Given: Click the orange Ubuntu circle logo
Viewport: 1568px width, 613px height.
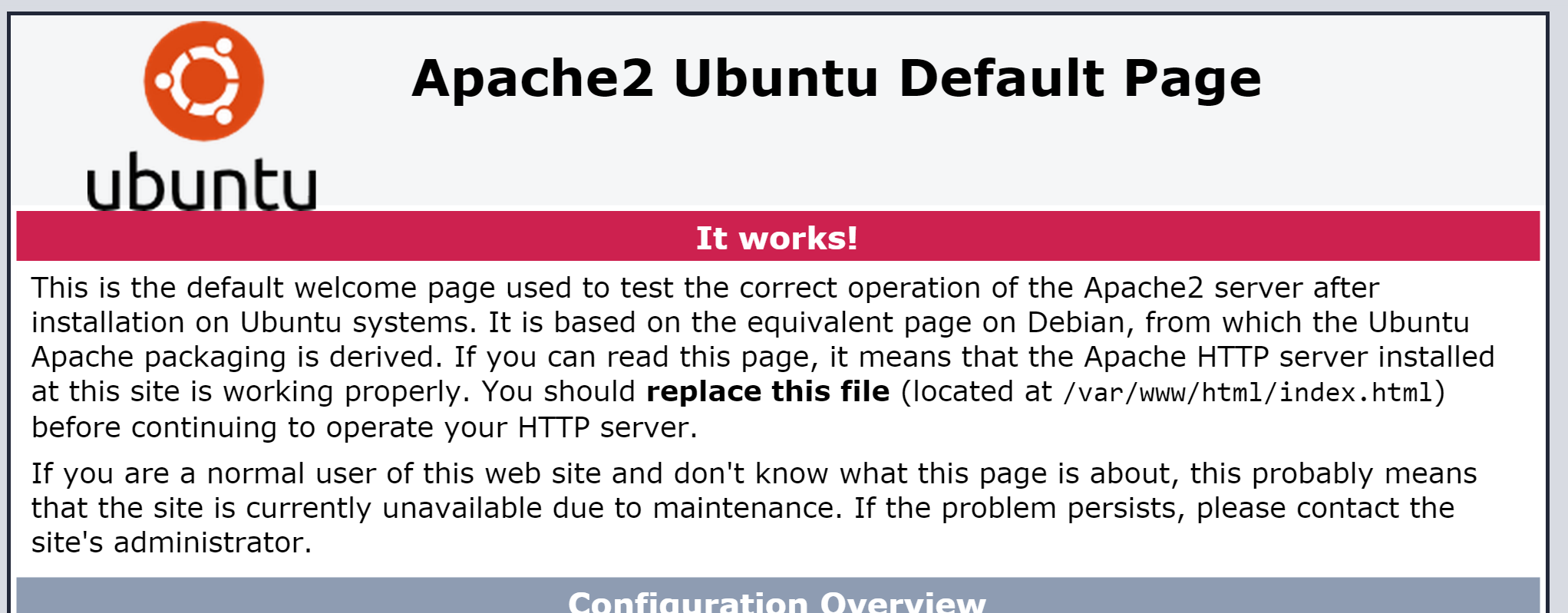Looking at the screenshot, I should [203, 81].
